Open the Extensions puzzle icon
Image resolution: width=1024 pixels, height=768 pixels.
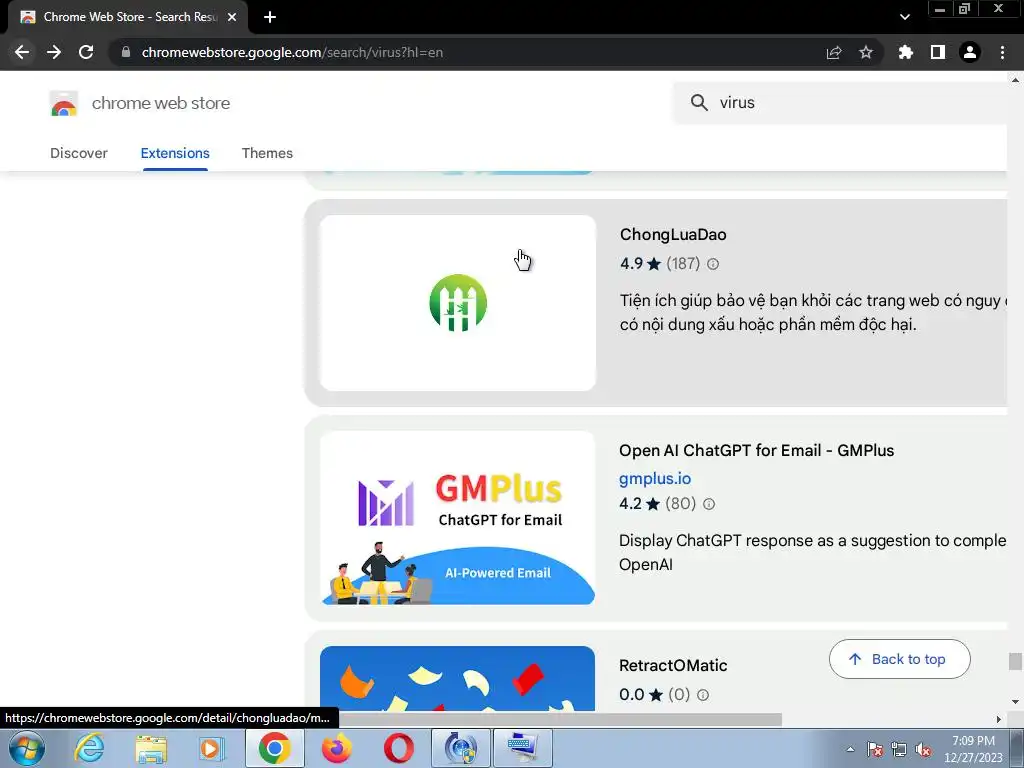(905, 52)
